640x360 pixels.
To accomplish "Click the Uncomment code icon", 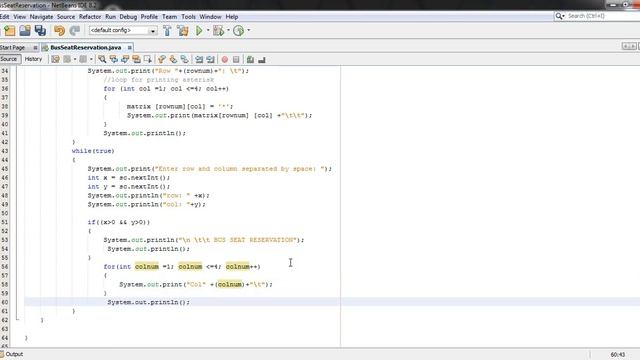I will click(x=262, y=60).
